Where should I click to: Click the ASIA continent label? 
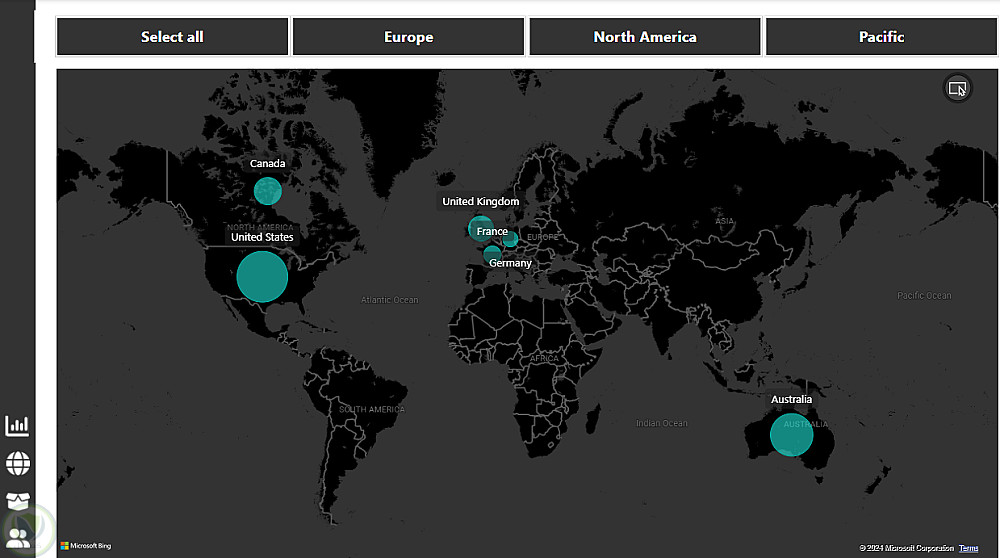click(724, 221)
